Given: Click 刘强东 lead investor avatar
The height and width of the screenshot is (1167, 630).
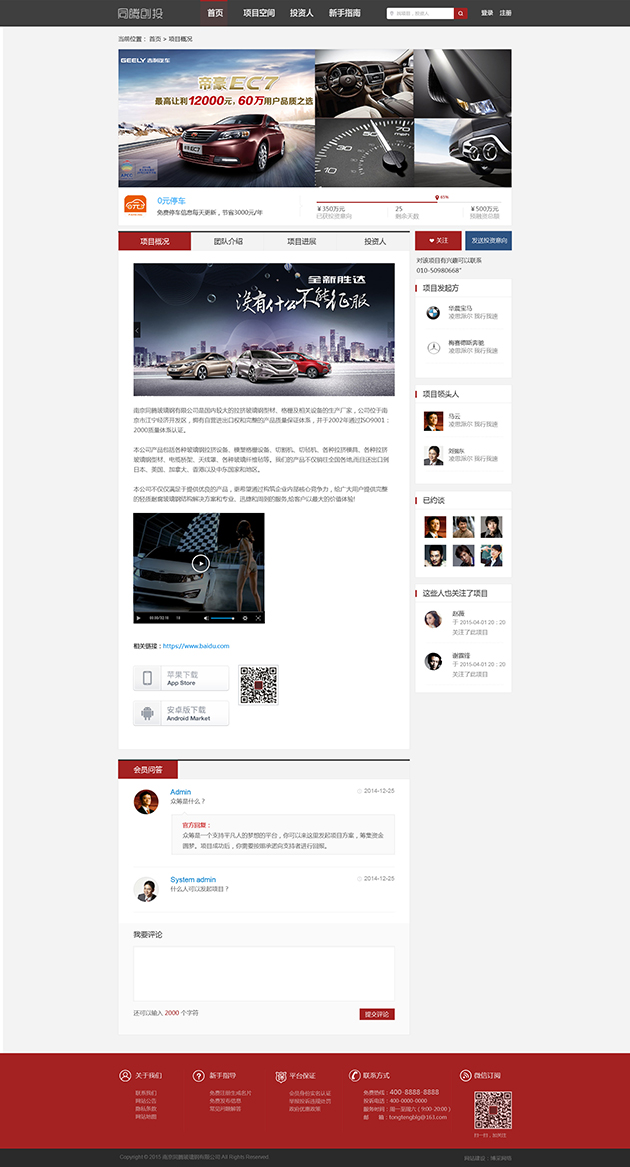Looking at the screenshot, I should click(433, 455).
